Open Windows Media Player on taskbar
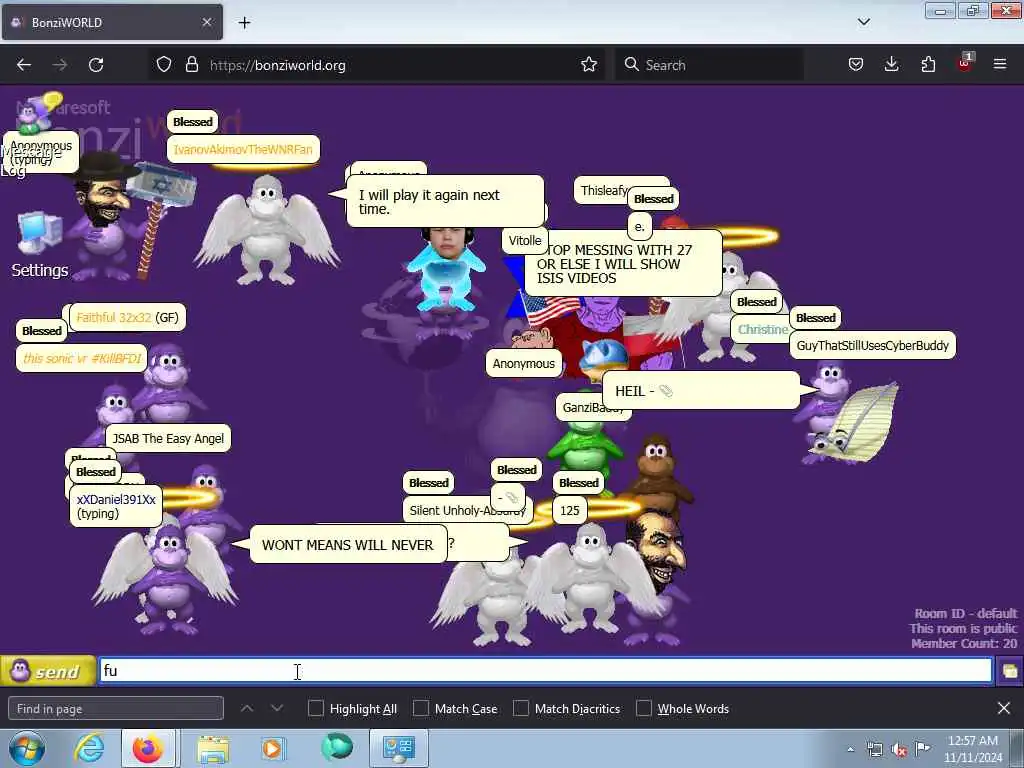Viewport: 1024px width, 768px height. pos(272,749)
